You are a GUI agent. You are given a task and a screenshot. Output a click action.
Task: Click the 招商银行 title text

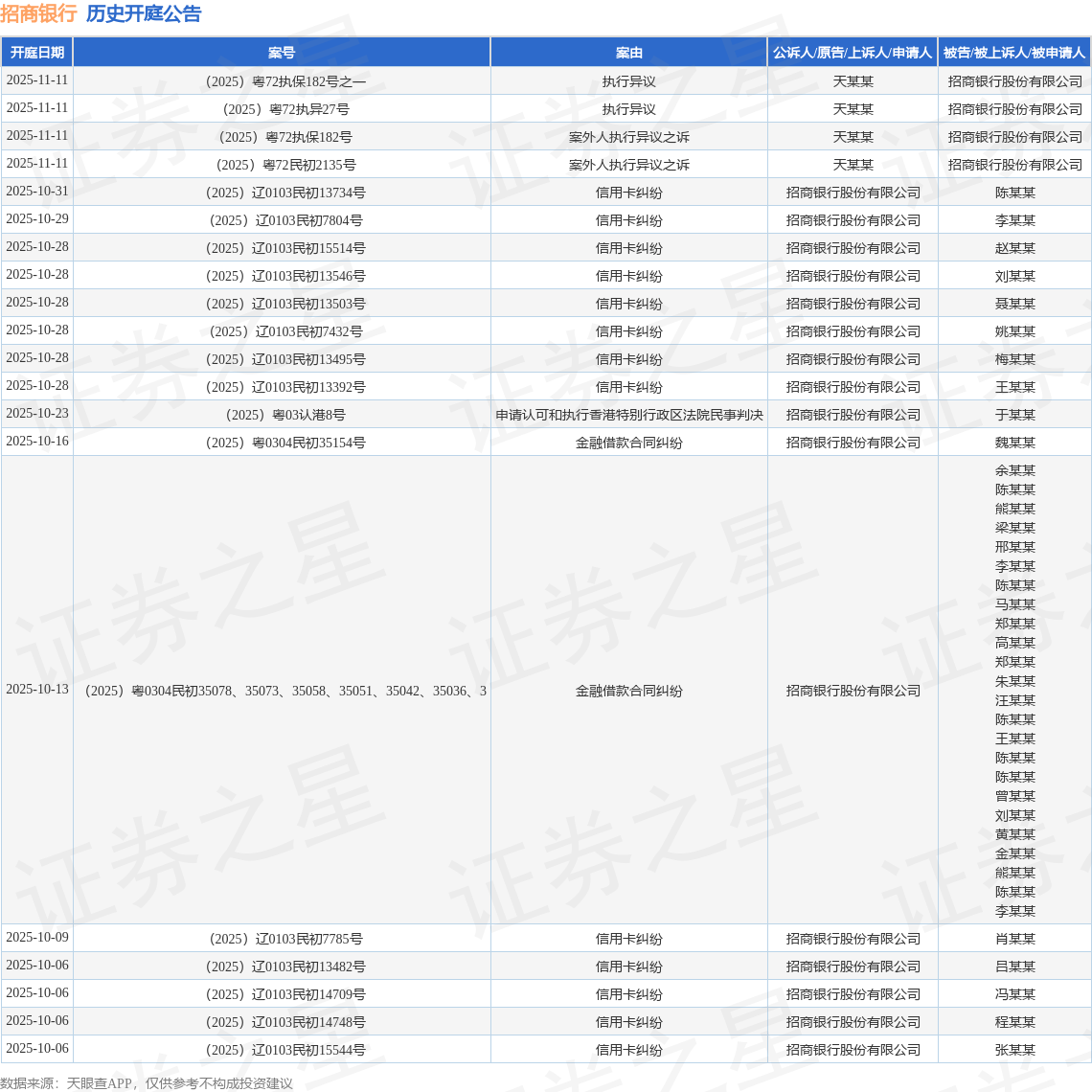point(38,13)
